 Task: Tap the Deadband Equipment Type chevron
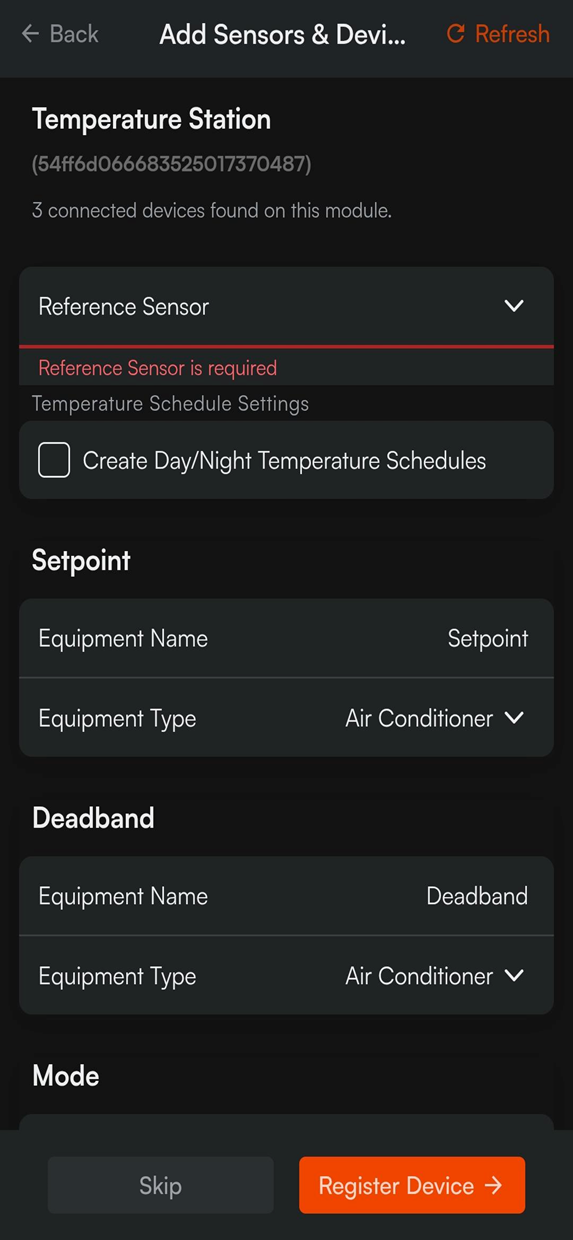click(x=514, y=976)
